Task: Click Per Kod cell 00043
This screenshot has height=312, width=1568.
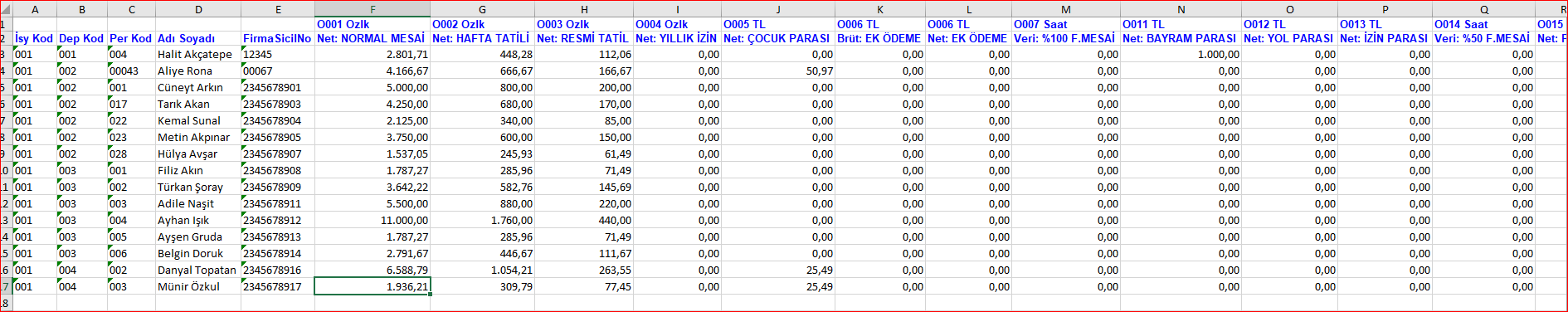Action: point(131,71)
